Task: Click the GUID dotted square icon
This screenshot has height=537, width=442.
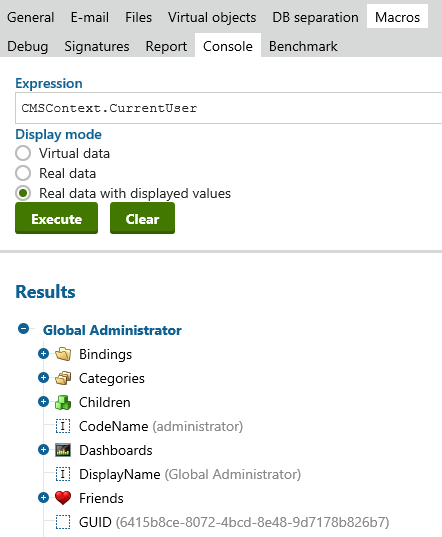Action: click(63, 522)
